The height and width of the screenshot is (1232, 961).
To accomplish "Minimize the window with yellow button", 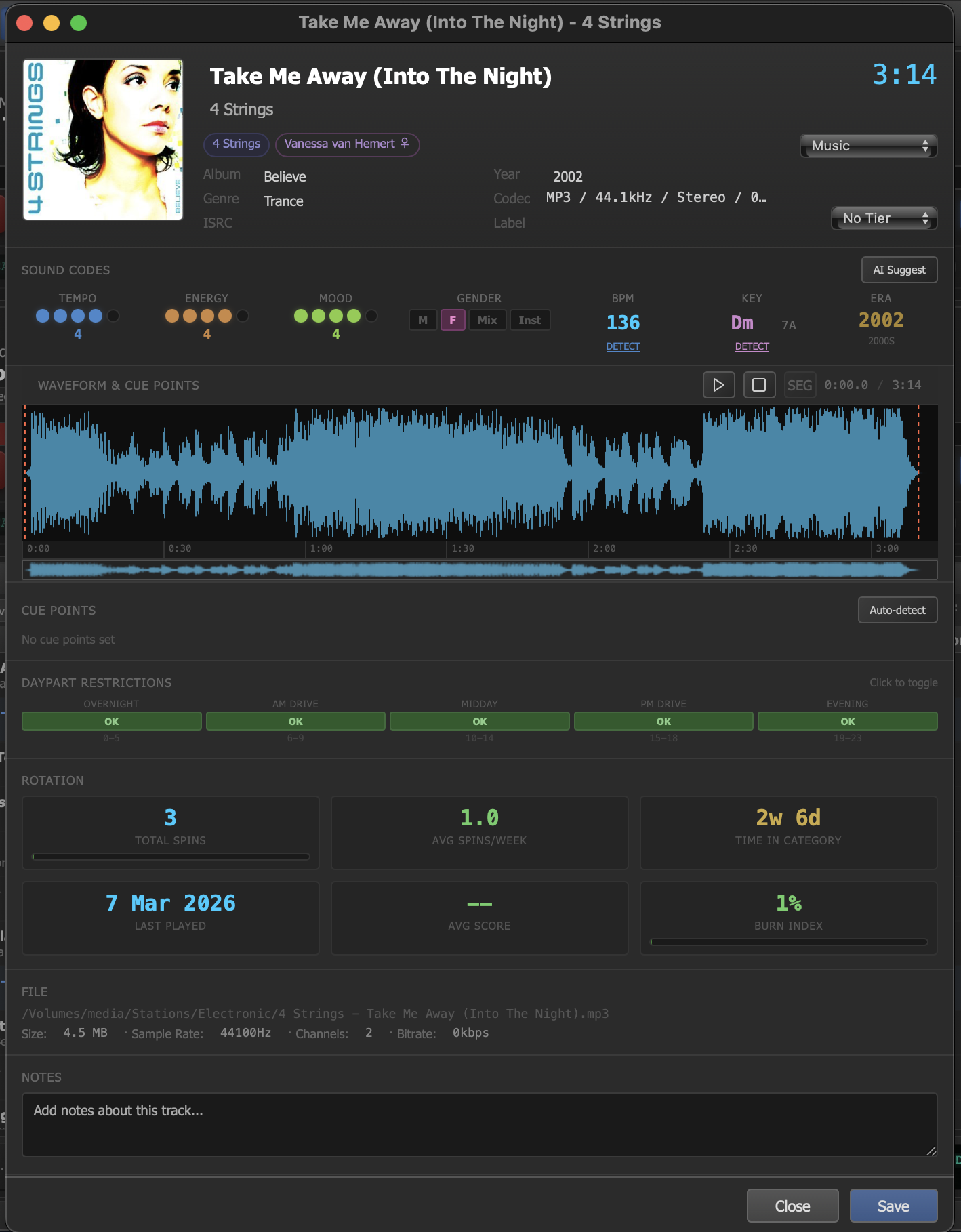I will [52, 23].
